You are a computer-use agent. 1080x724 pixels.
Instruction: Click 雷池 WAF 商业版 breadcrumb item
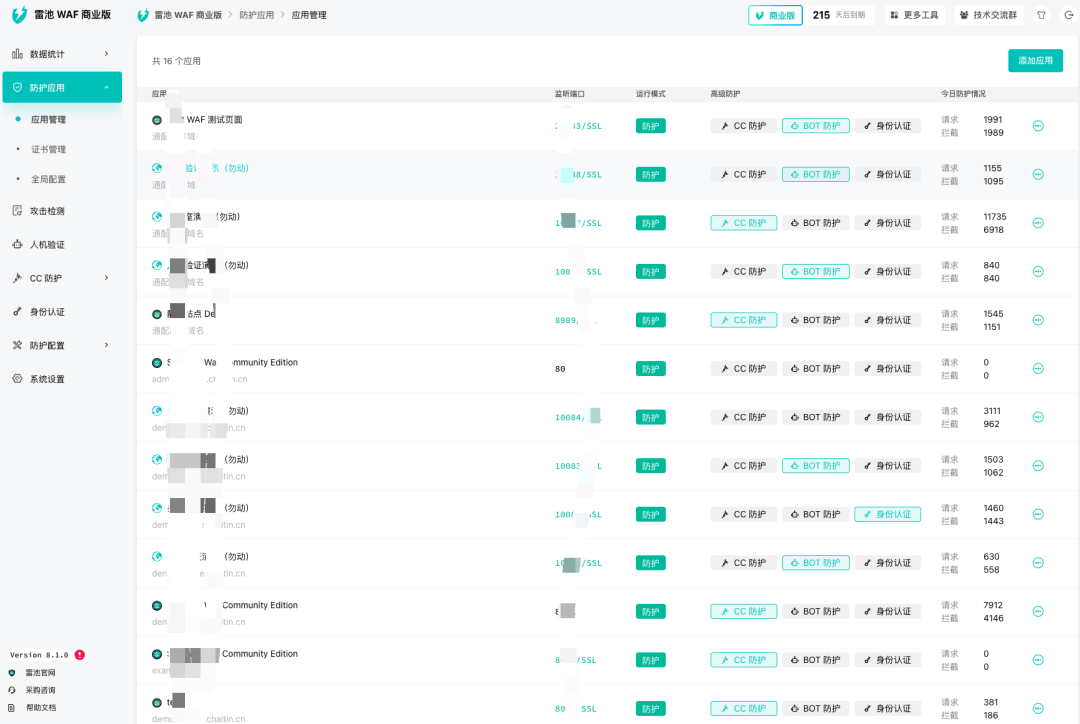(x=188, y=15)
